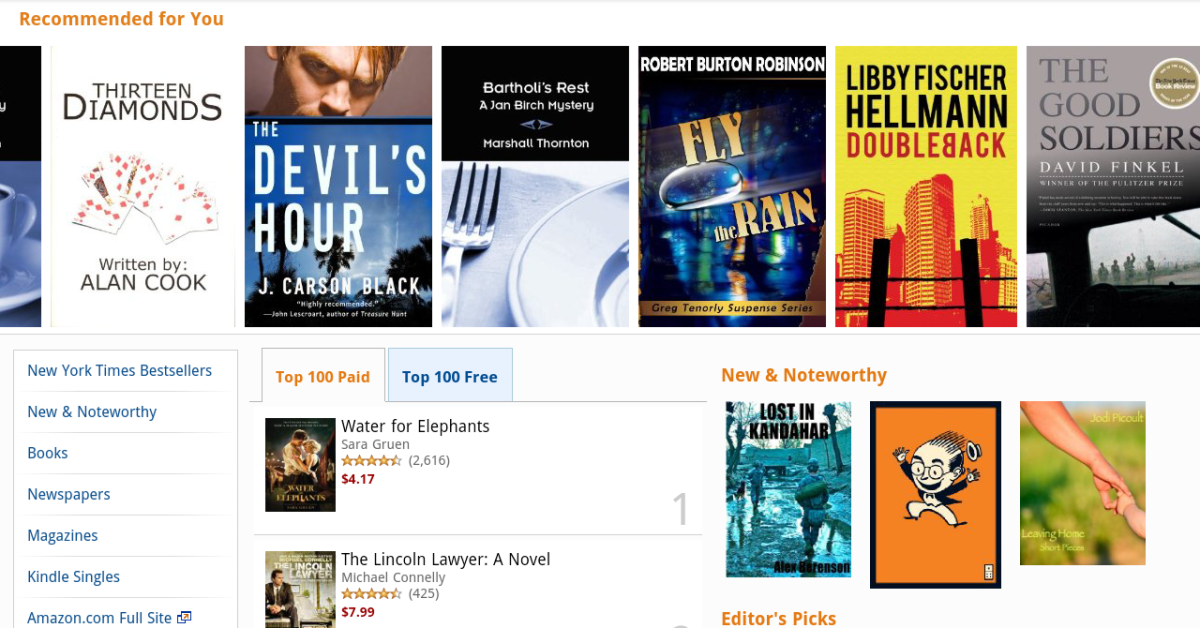1200x628 pixels.
Task: Select The Good Soldiers book cover
Action: click(x=1113, y=187)
